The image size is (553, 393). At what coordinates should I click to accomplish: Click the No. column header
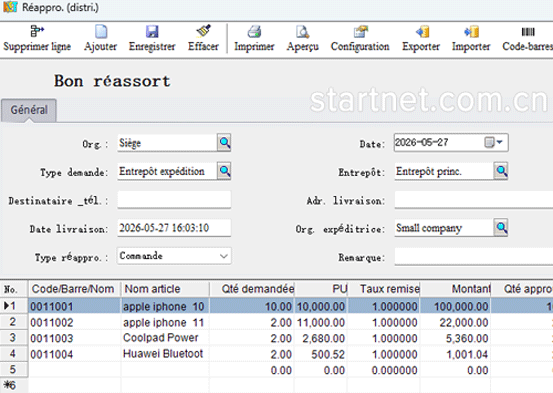click(x=14, y=289)
